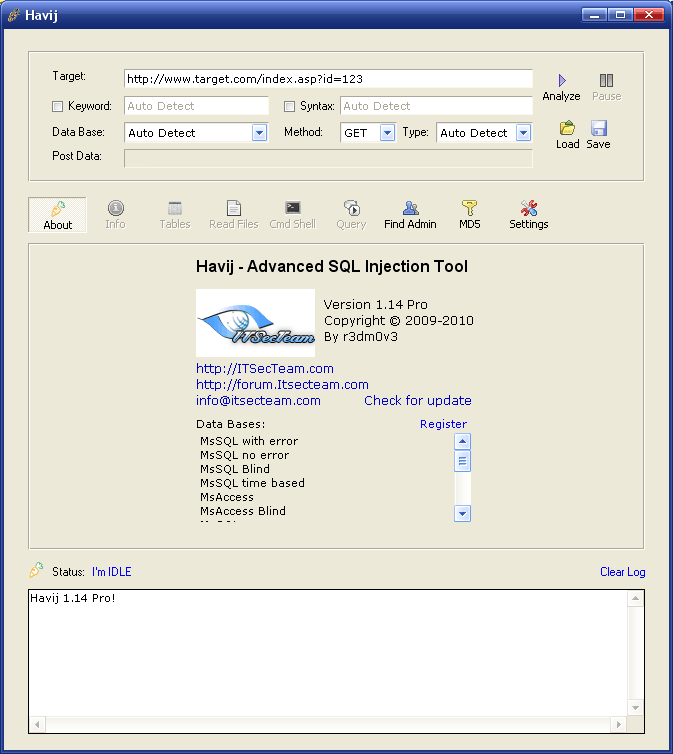Image resolution: width=673 pixels, height=754 pixels.
Task: Maximize the Havij window
Action: pyautogui.click(x=620, y=15)
